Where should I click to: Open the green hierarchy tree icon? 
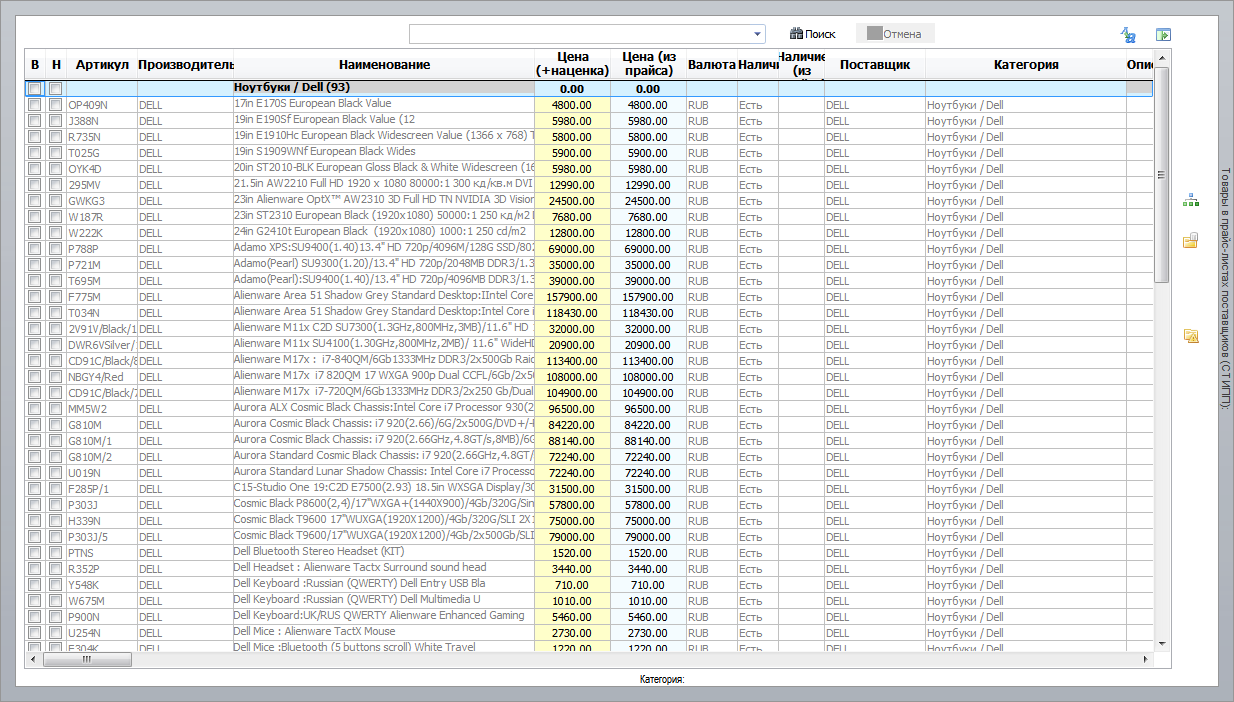(x=1191, y=200)
